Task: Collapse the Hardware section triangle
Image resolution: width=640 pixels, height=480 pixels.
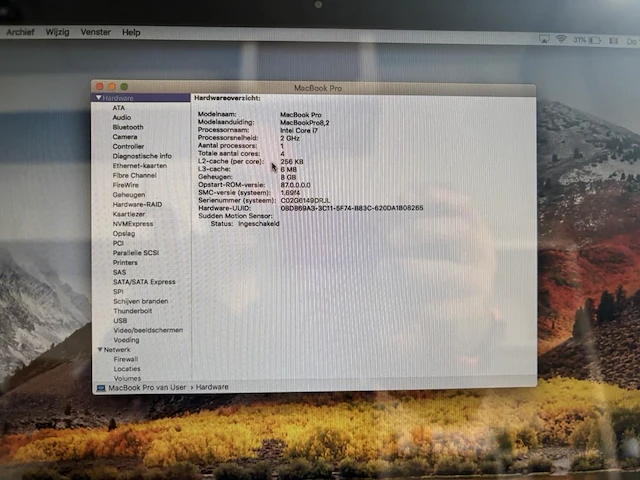Action: tap(98, 98)
